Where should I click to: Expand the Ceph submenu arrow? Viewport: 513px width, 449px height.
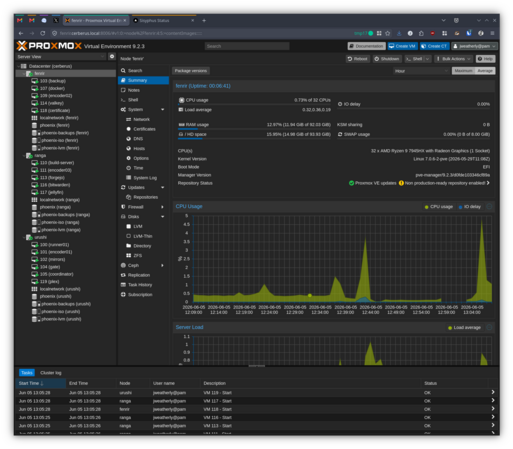pyautogui.click(x=163, y=265)
